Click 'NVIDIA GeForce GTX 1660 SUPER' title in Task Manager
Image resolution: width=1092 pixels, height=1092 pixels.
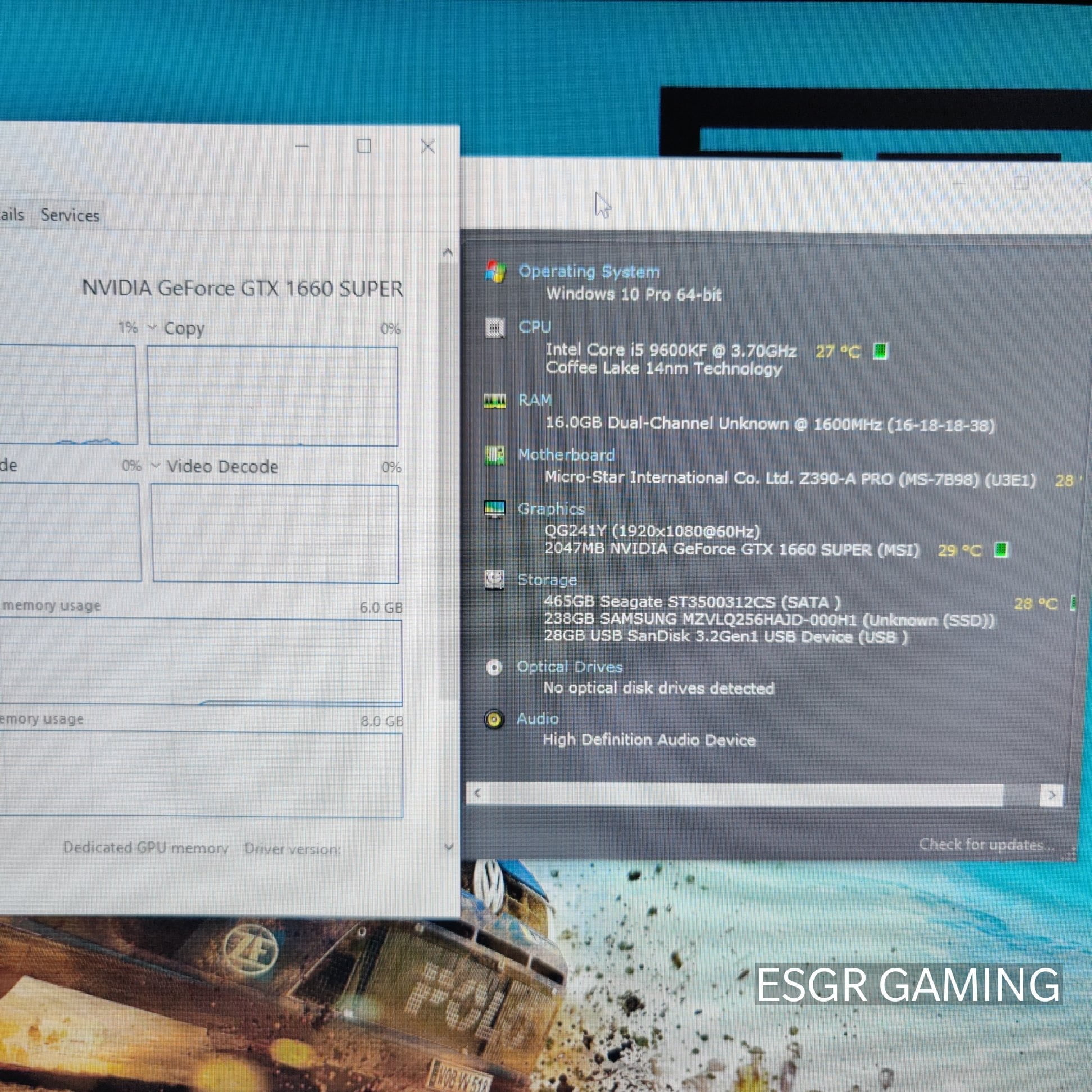(x=243, y=288)
